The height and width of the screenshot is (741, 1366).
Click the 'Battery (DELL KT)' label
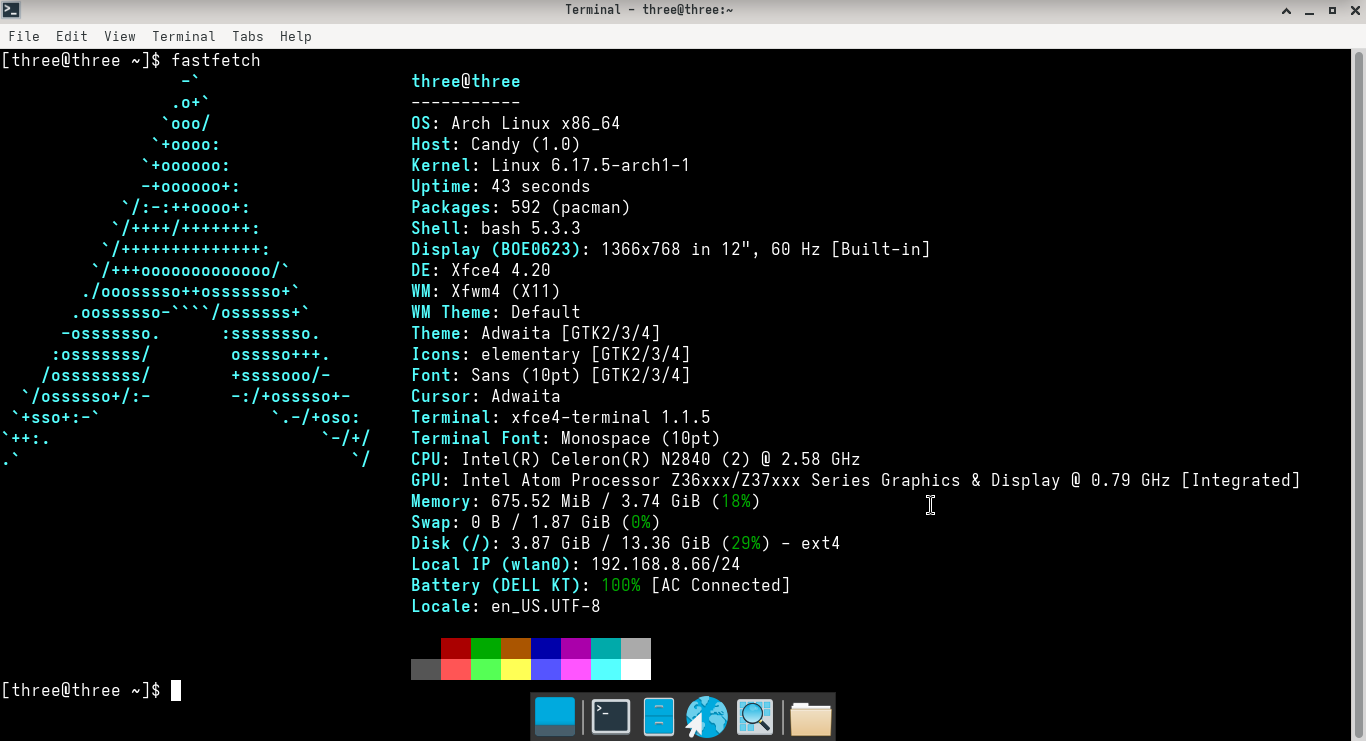pos(501,585)
